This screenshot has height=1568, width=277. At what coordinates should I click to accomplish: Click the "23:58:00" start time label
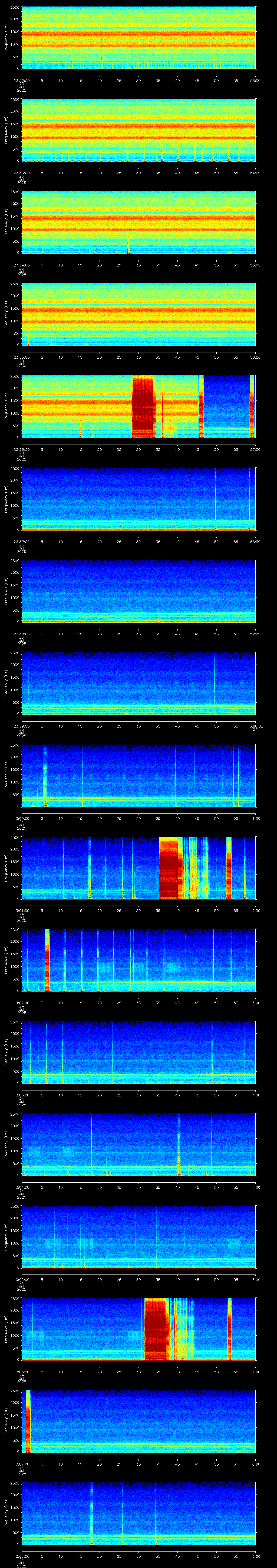tap(21, 634)
